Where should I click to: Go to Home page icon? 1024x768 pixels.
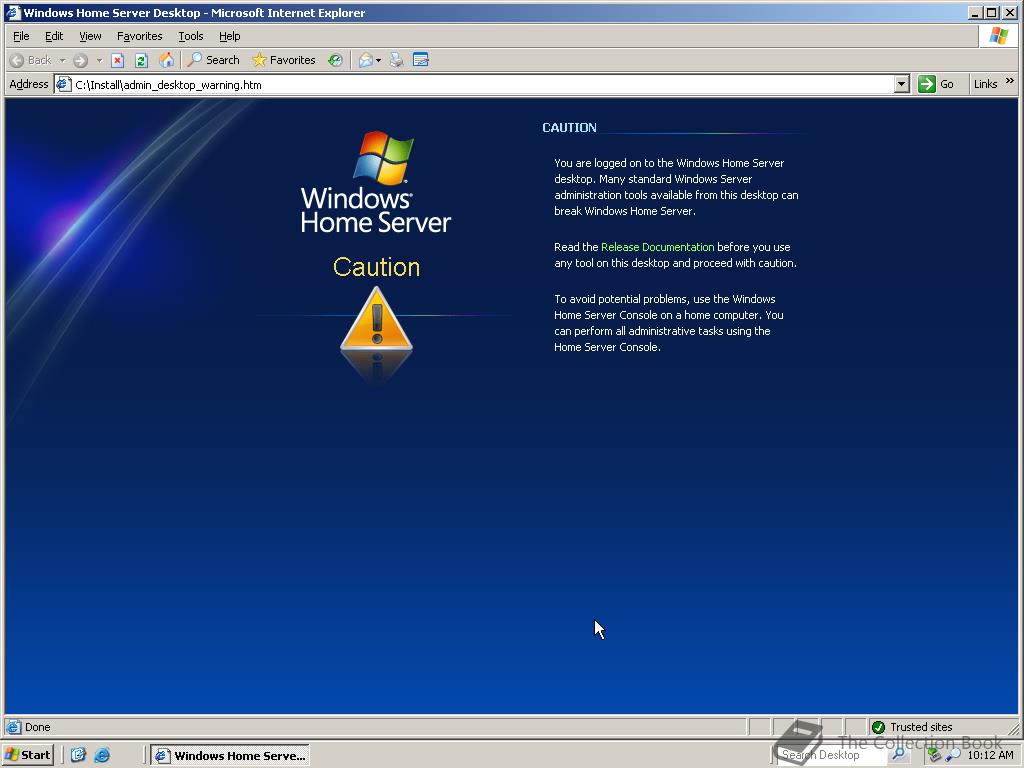click(167, 60)
